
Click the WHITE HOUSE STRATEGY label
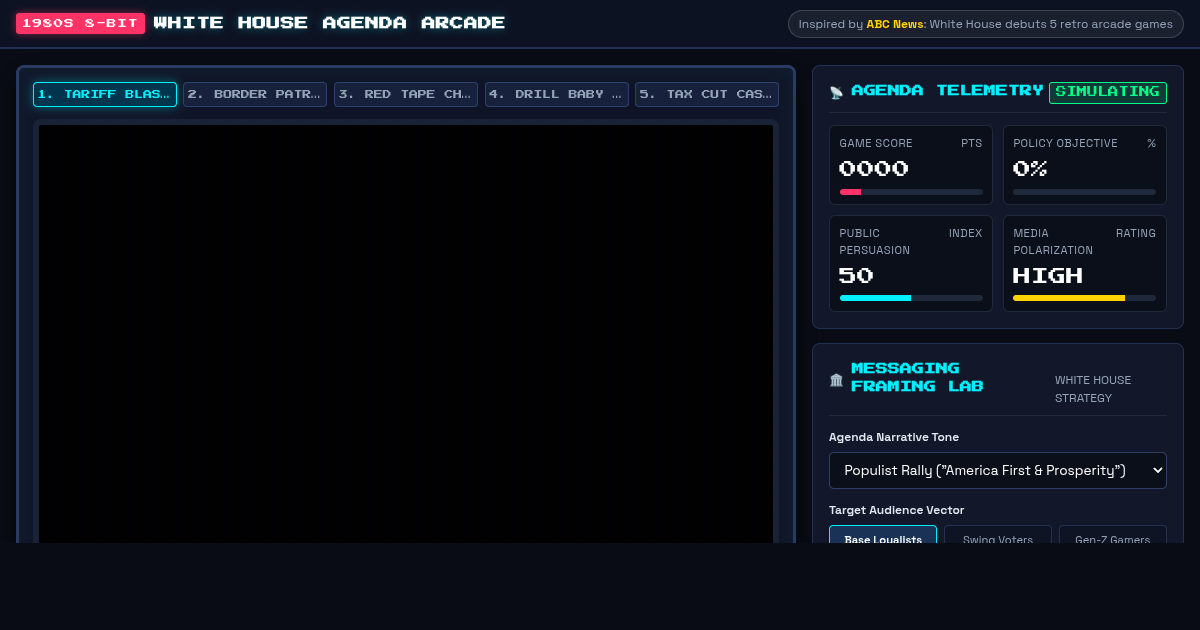point(1093,389)
